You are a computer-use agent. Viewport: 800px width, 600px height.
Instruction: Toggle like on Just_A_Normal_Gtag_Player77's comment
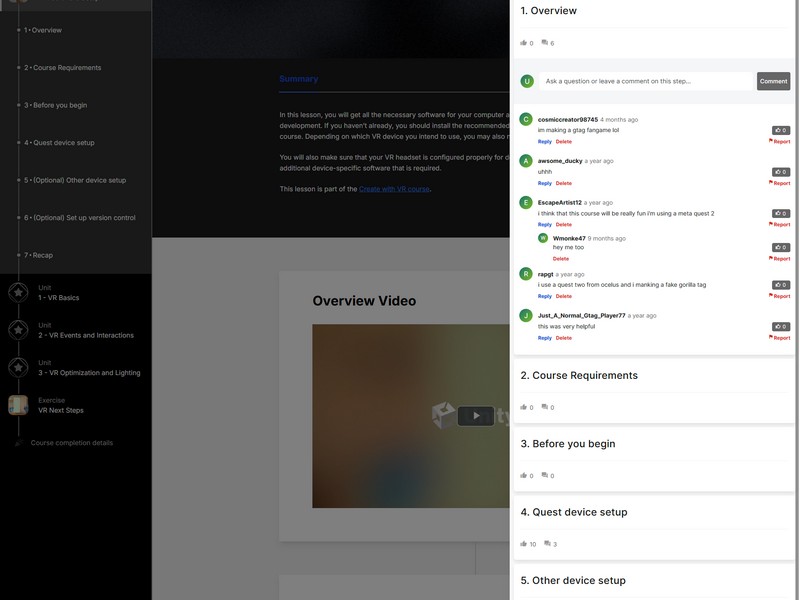780,327
